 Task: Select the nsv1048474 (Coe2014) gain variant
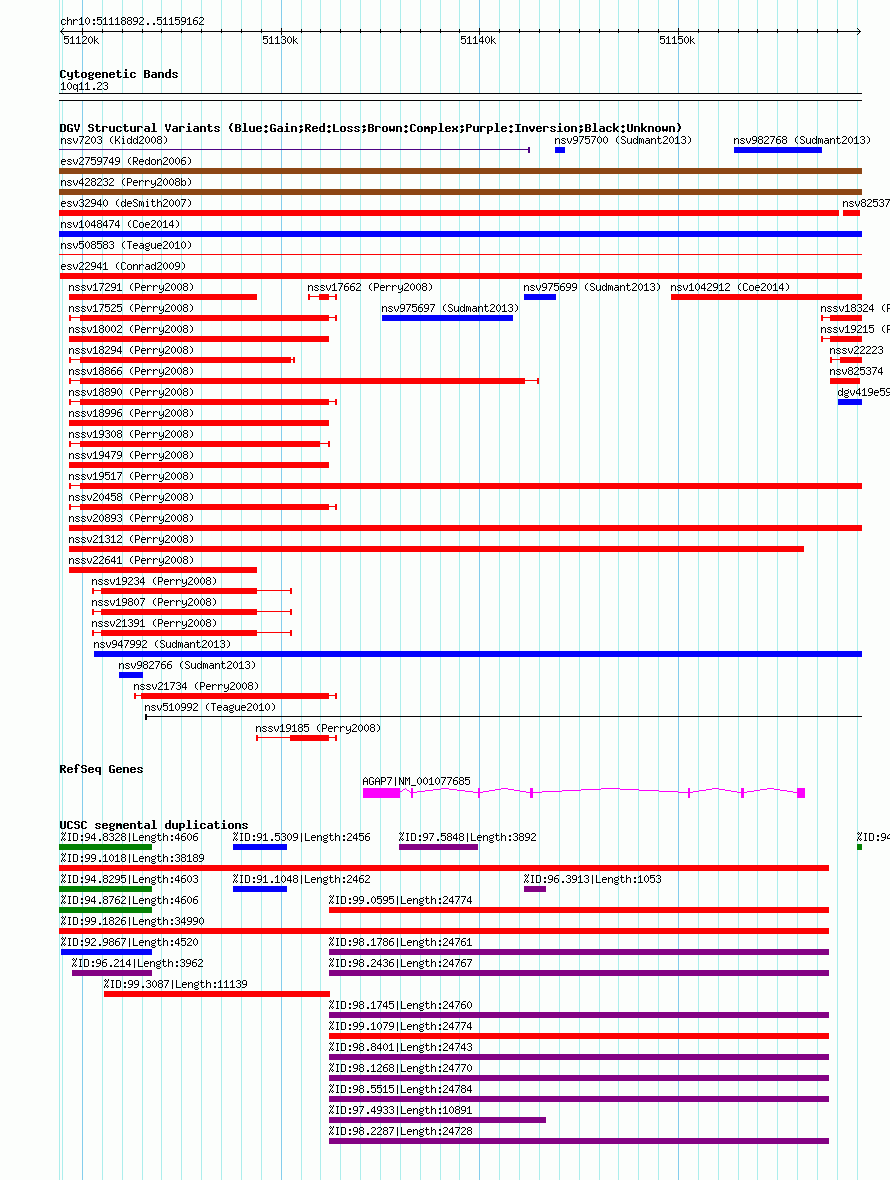[460, 234]
